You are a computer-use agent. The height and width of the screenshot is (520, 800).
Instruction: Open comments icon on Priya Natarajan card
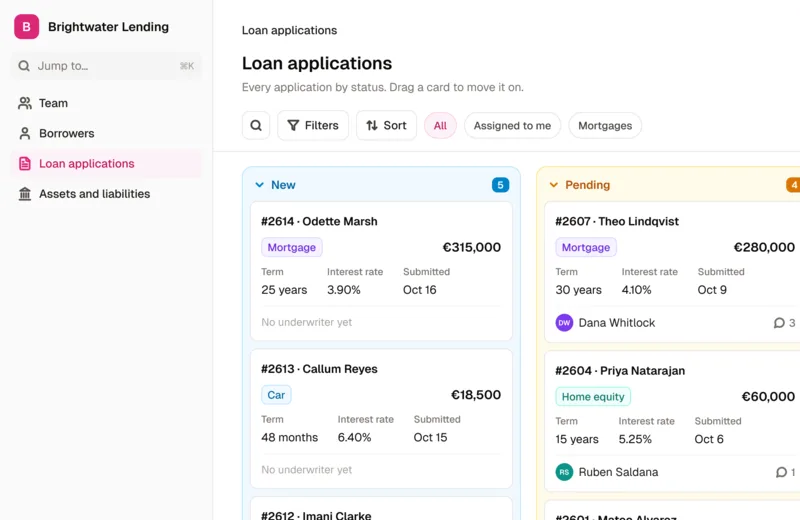click(781, 472)
